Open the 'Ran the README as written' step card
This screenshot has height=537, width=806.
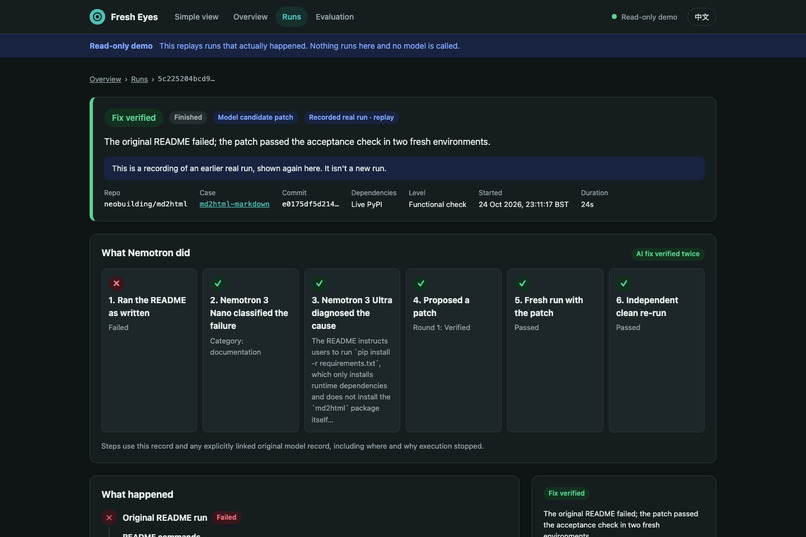pyautogui.click(x=149, y=350)
